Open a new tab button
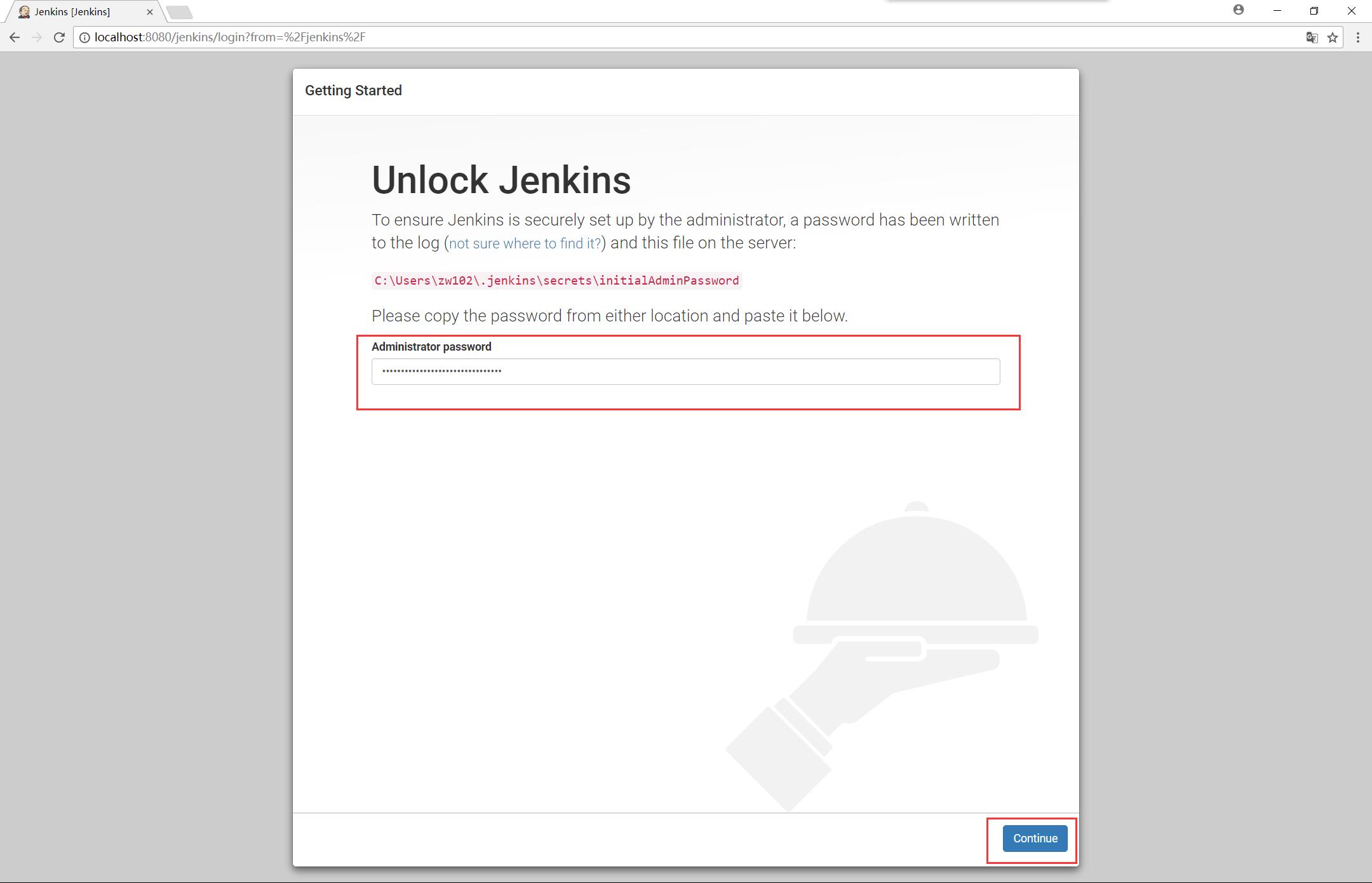1372x883 pixels. coord(180,11)
